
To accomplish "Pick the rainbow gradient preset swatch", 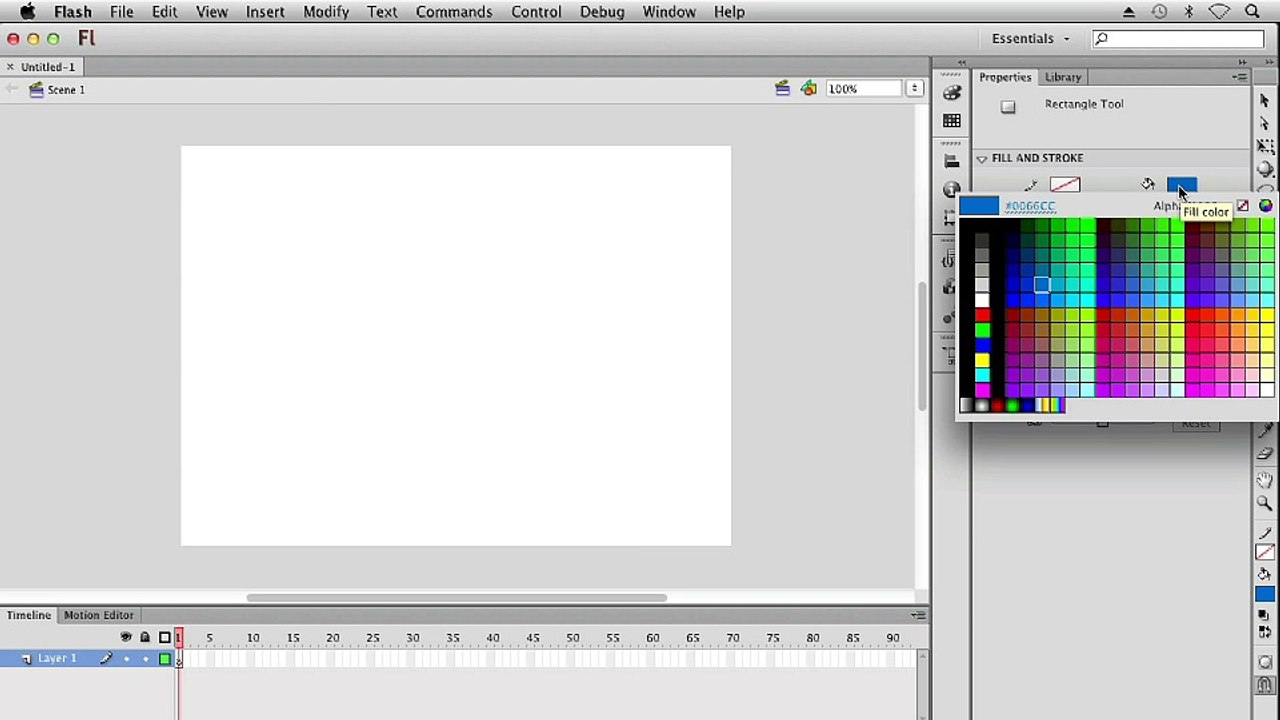I will [x=1056, y=405].
